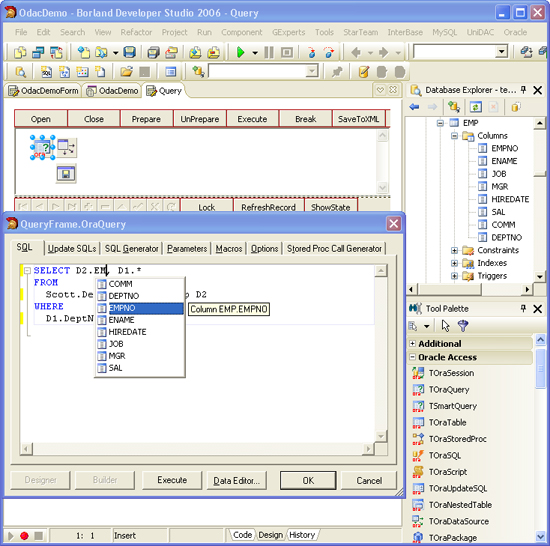
Task: Click the Refresh icon in Database Explorer
Action: pyautogui.click(x=476, y=107)
